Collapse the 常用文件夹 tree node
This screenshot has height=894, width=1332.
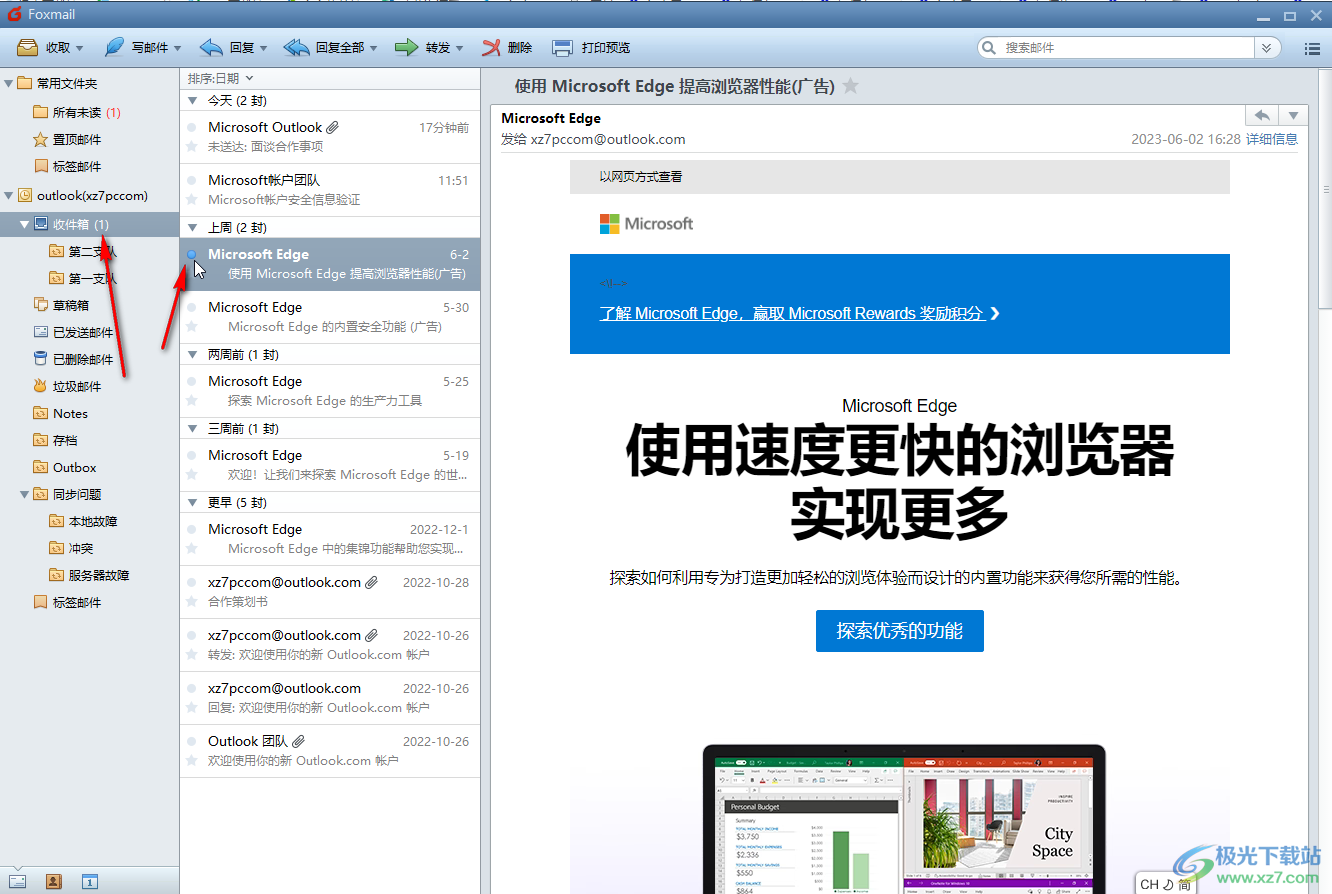pos(9,84)
